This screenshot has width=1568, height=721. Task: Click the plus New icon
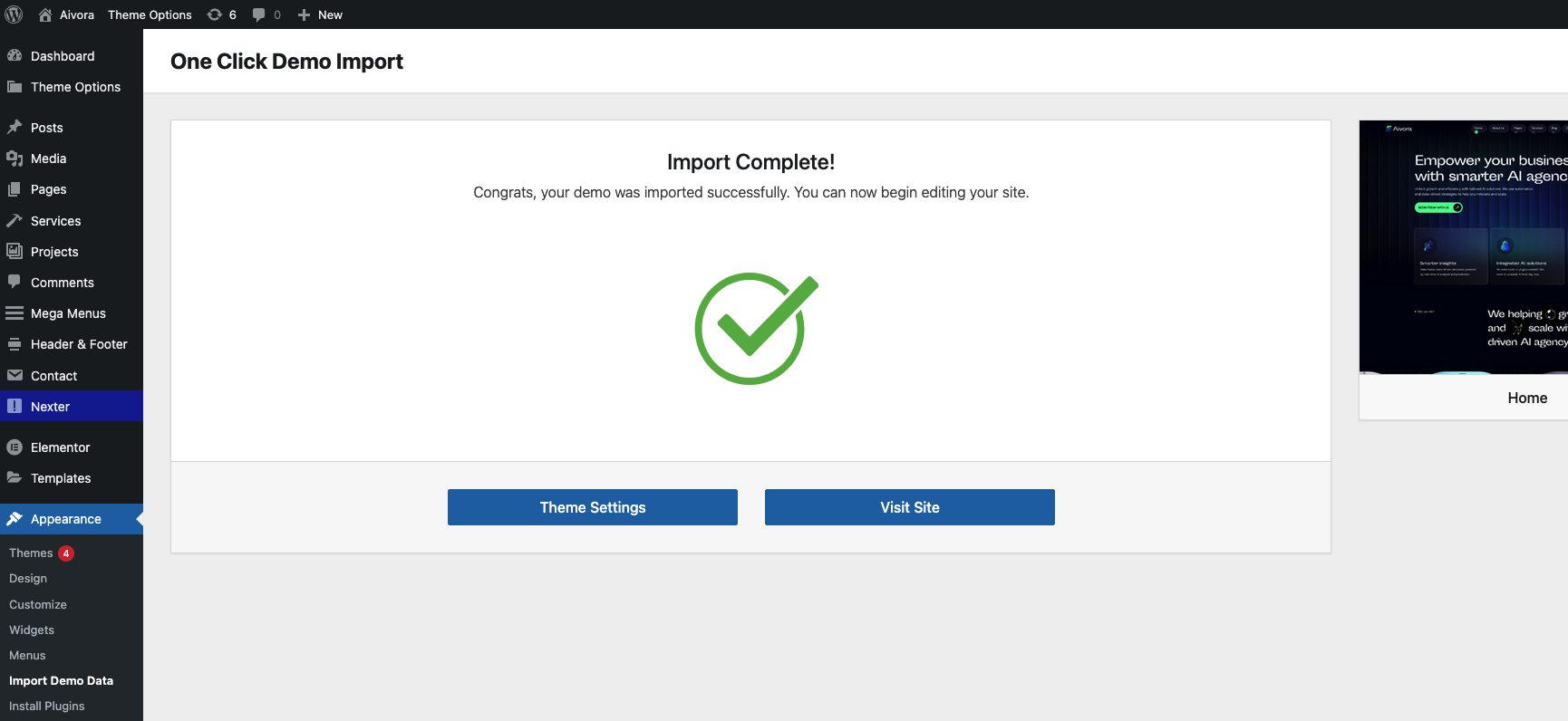305,14
